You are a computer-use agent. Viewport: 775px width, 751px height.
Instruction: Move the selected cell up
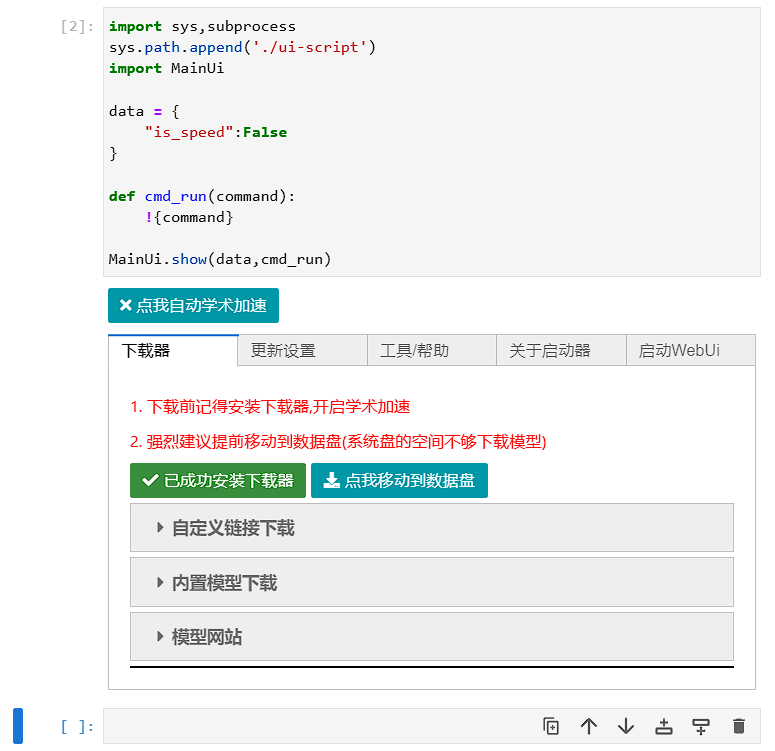[x=589, y=726]
